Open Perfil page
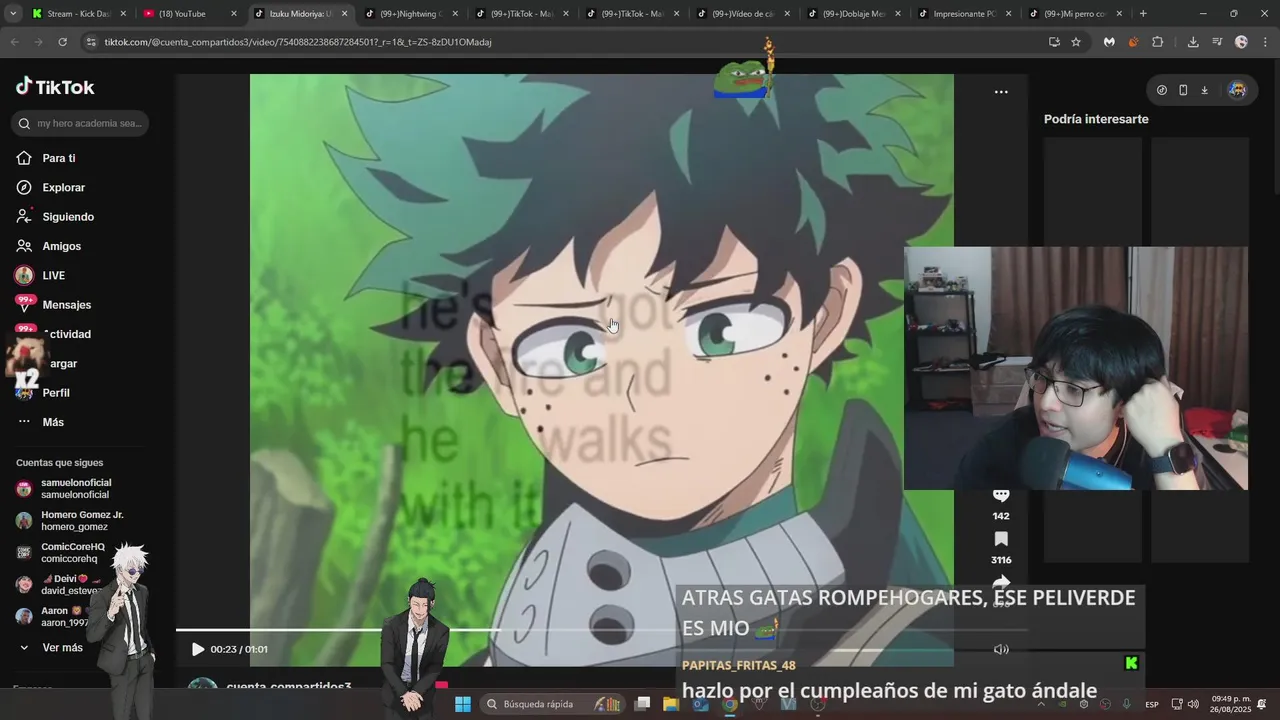This screenshot has height=720, width=1280. (x=56, y=393)
